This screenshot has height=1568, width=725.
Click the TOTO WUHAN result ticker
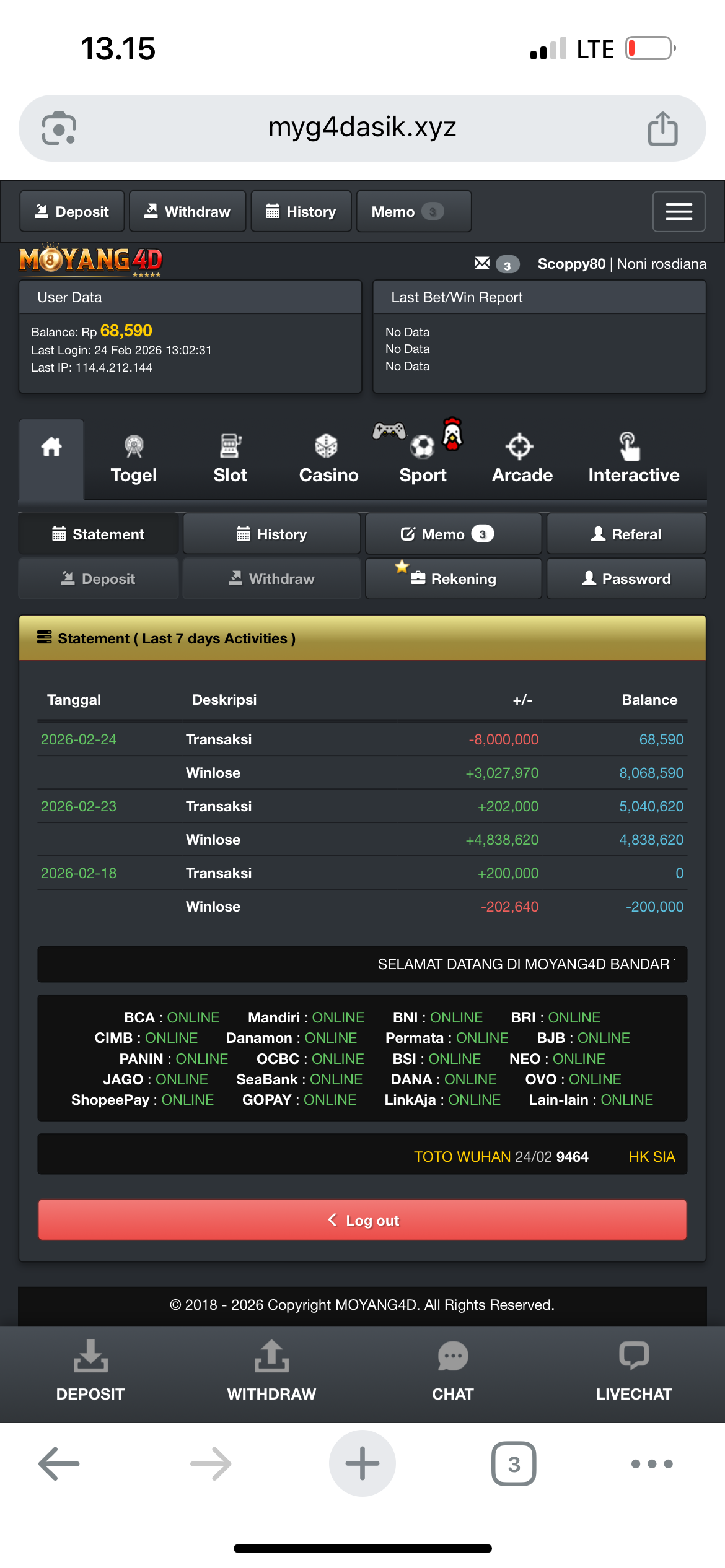pos(501,1157)
